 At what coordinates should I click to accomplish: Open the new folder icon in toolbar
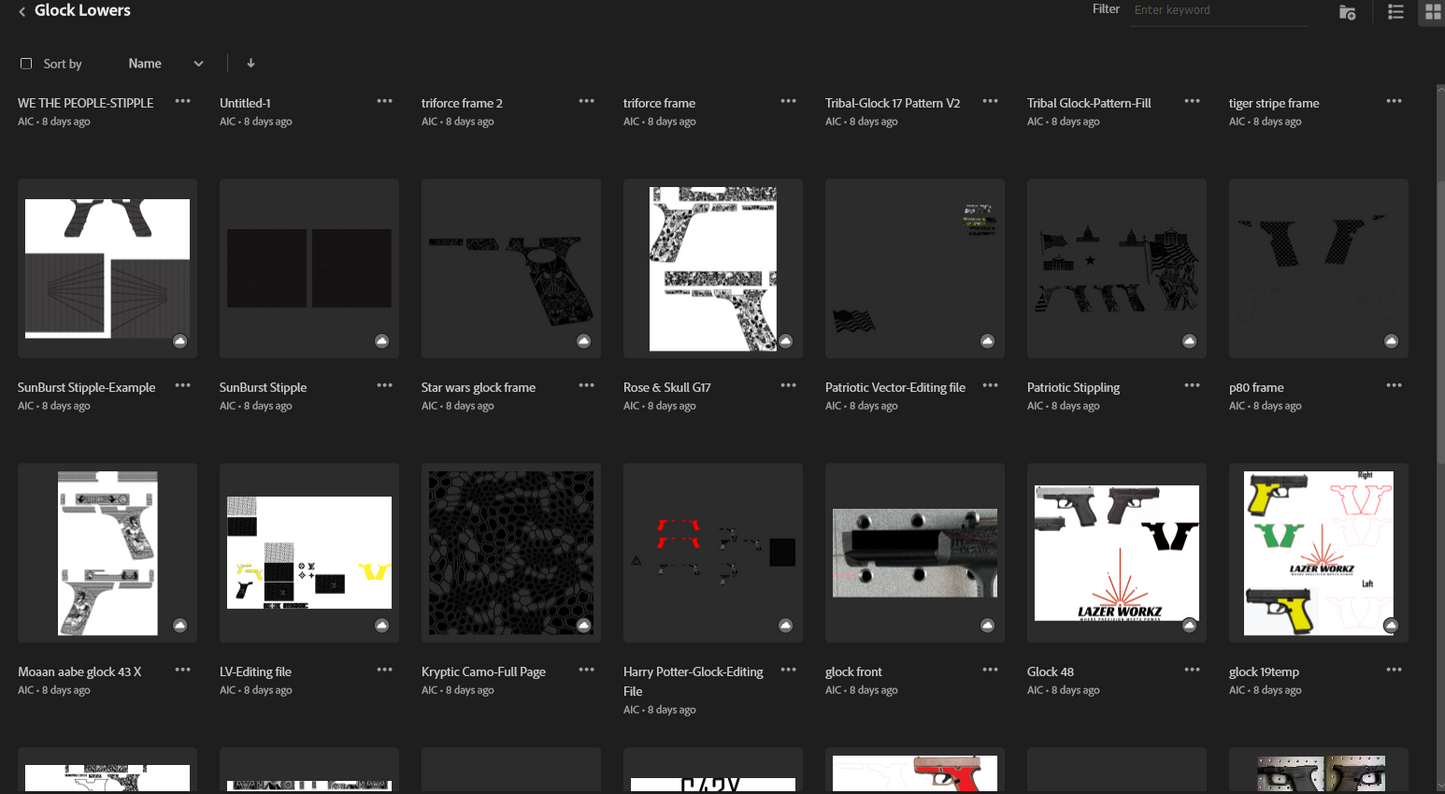tap(1347, 12)
